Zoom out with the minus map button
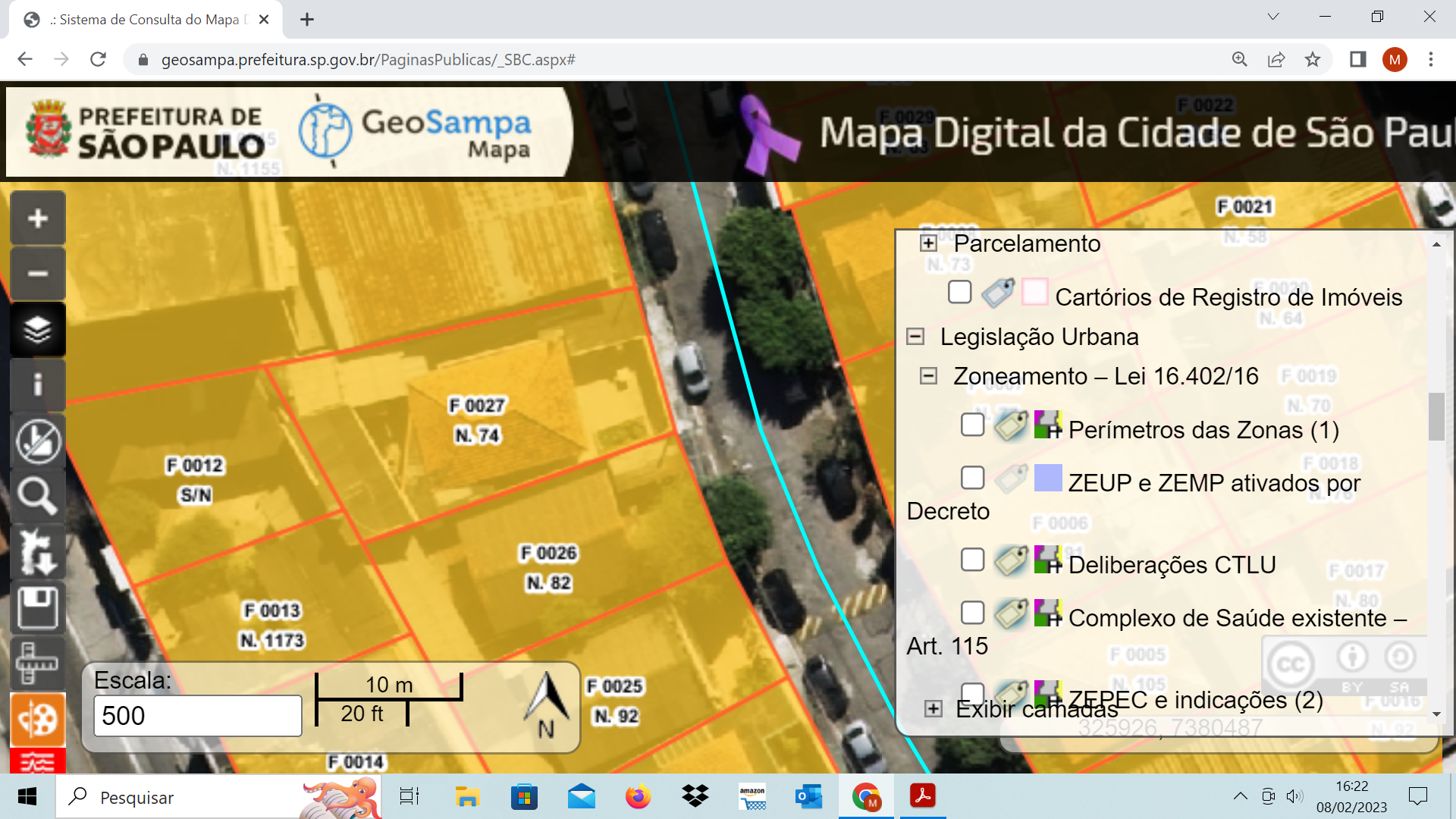The image size is (1456, 819). (x=38, y=274)
